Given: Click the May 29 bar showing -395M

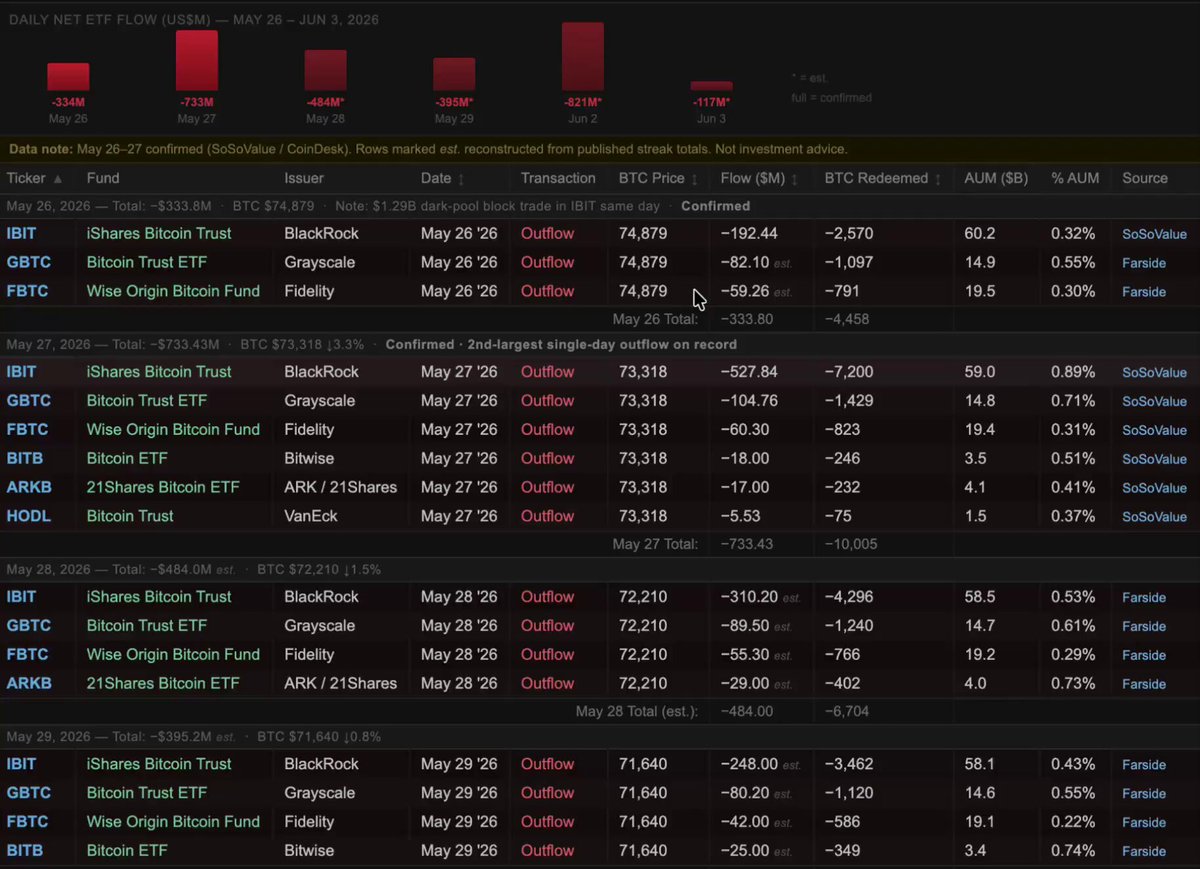Looking at the screenshot, I should 454,75.
